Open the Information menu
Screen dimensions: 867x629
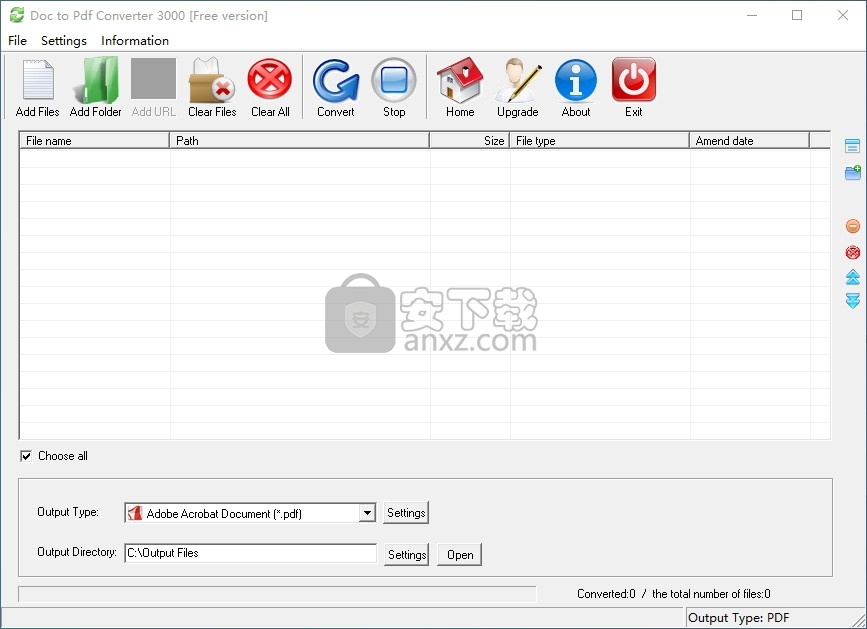135,40
